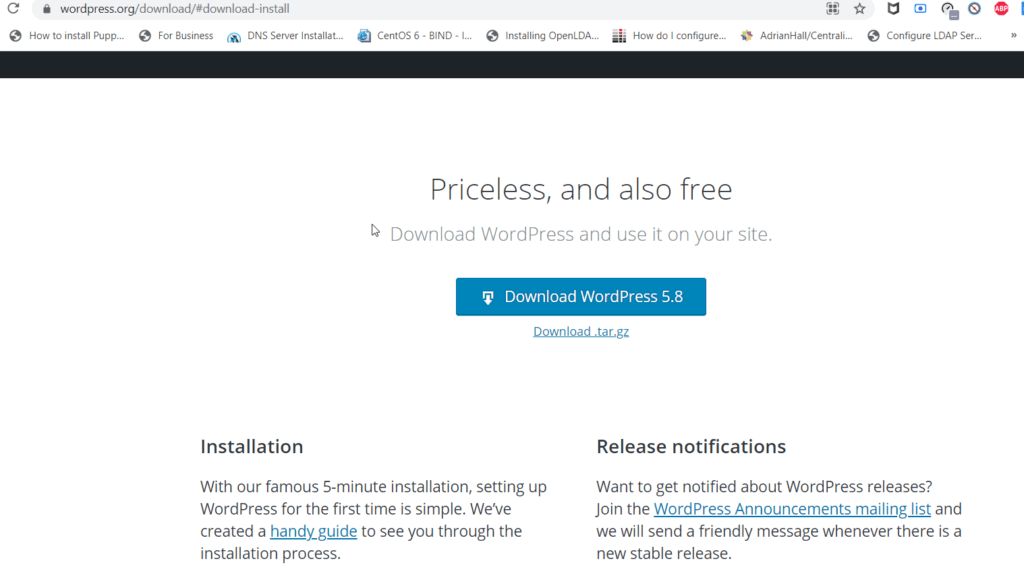Open the McAfee shield extension icon

coord(893,8)
